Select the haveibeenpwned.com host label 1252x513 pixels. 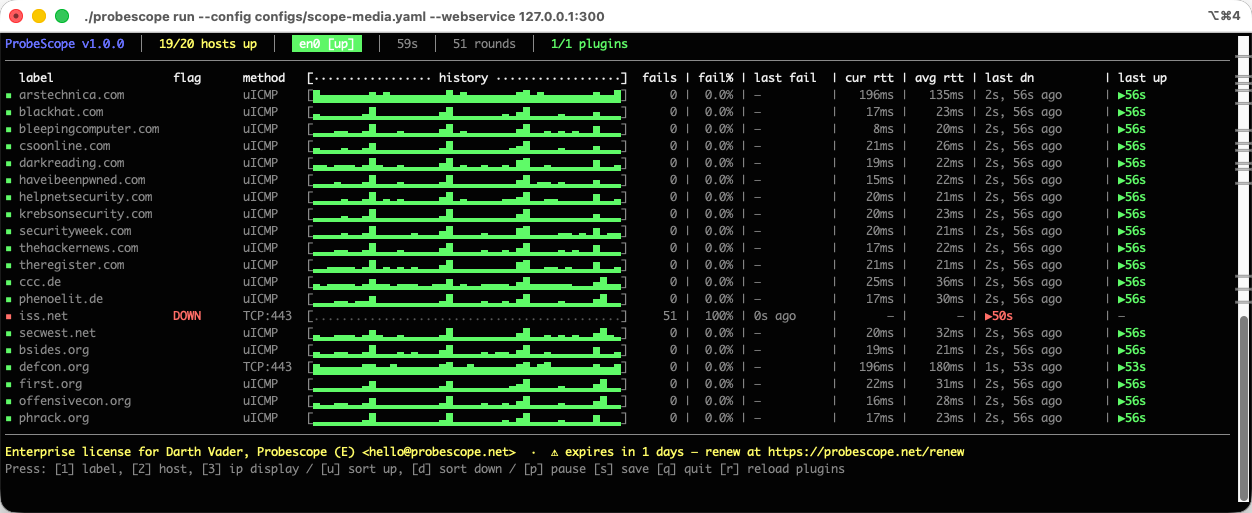[x=82, y=180]
